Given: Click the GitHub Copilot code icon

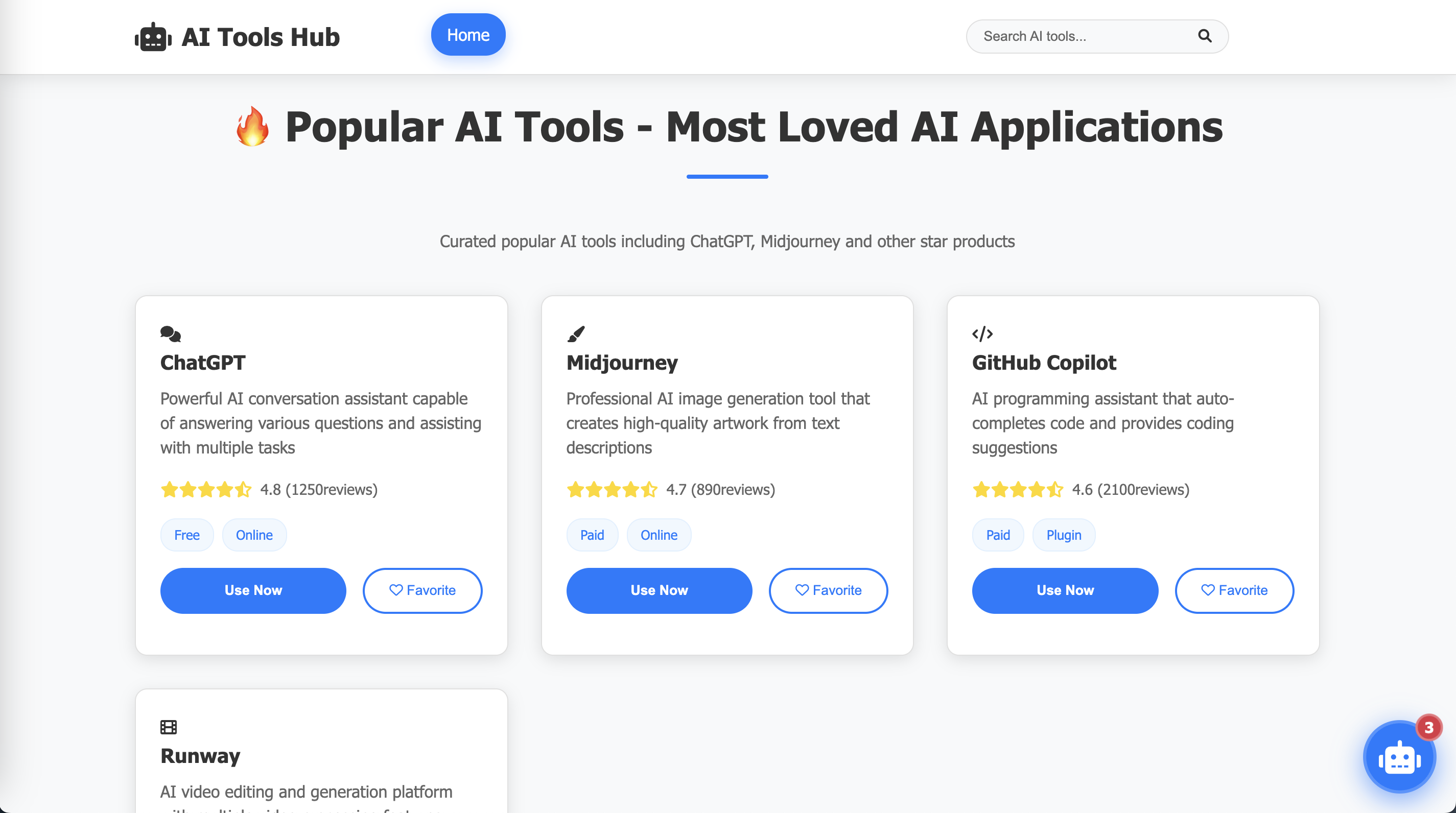Looking at the screenshot, I should 982,334.
